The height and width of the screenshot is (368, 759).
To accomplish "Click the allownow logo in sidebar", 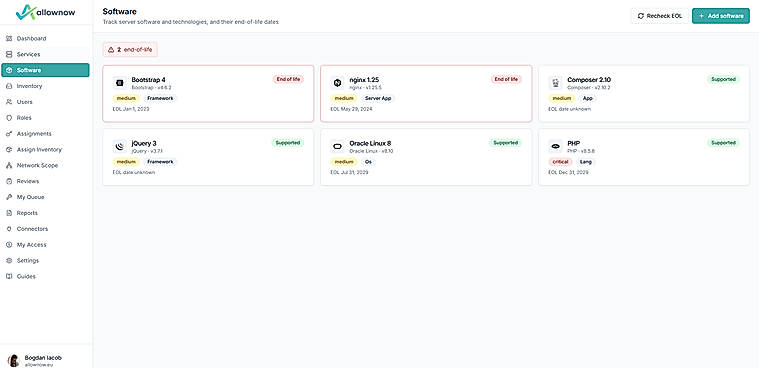I will point(46,12).
